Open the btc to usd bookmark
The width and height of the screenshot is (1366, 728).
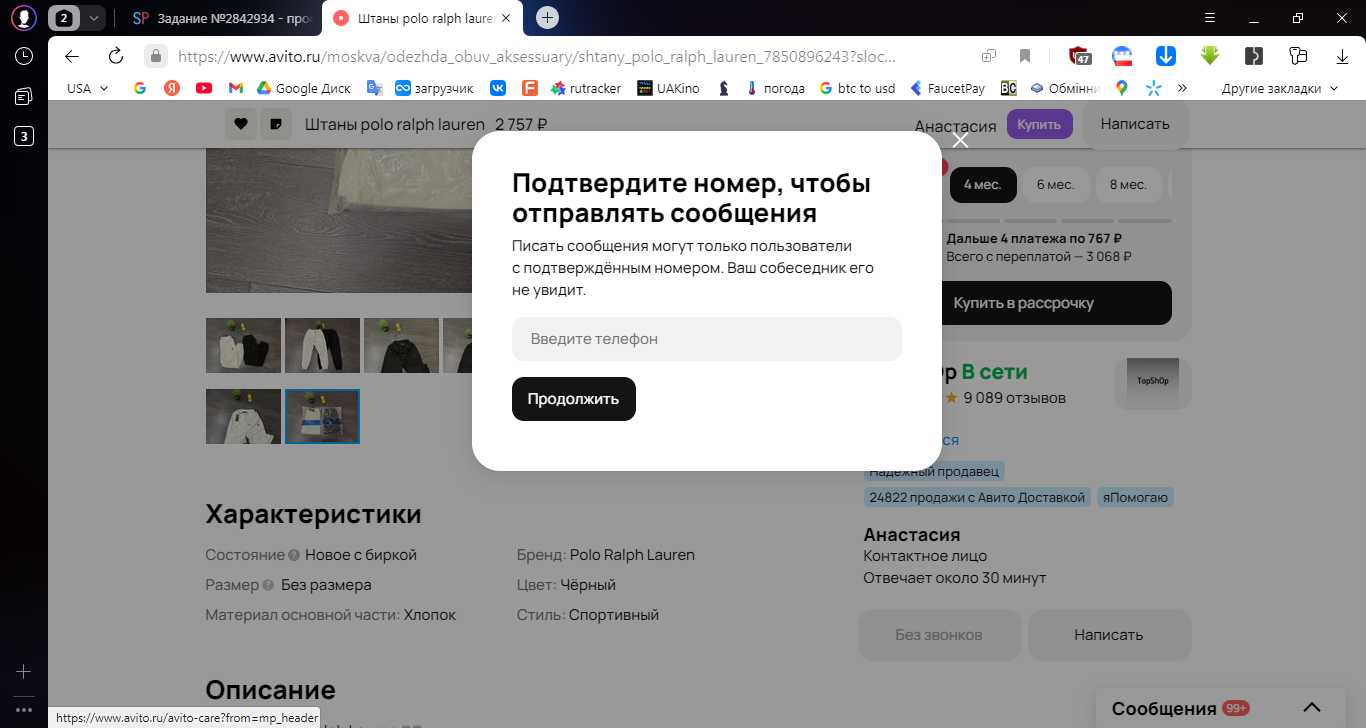click(857, 88)
